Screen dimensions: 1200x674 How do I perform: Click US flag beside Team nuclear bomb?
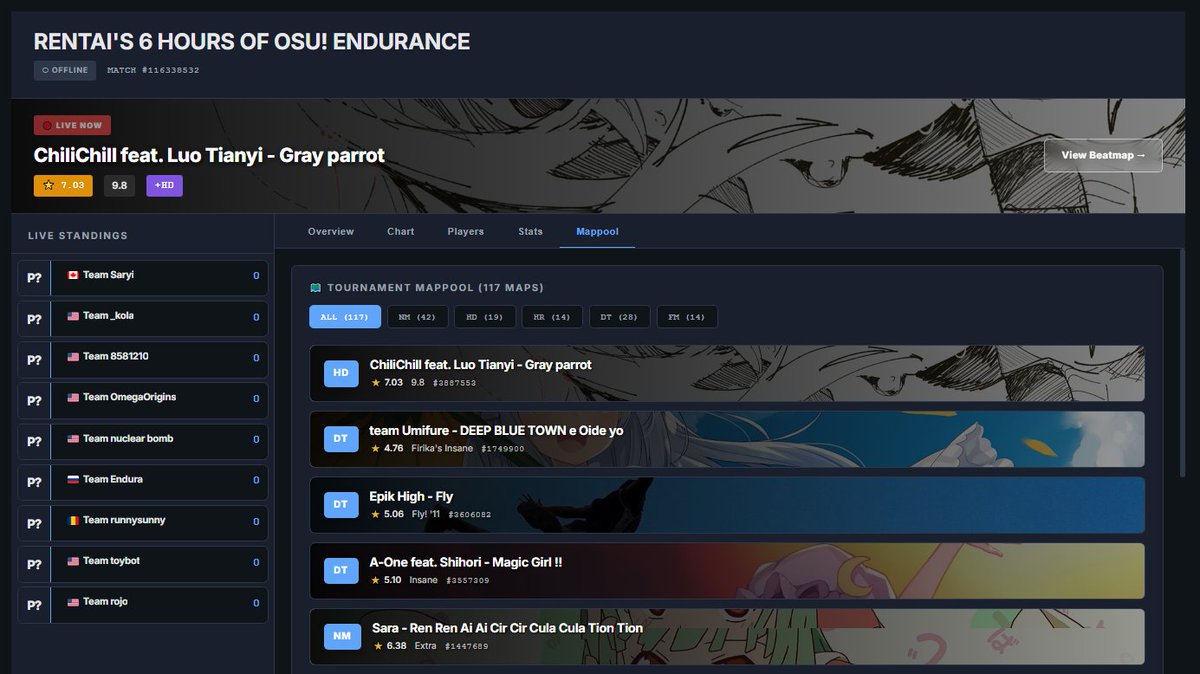(x=73, y=438)
